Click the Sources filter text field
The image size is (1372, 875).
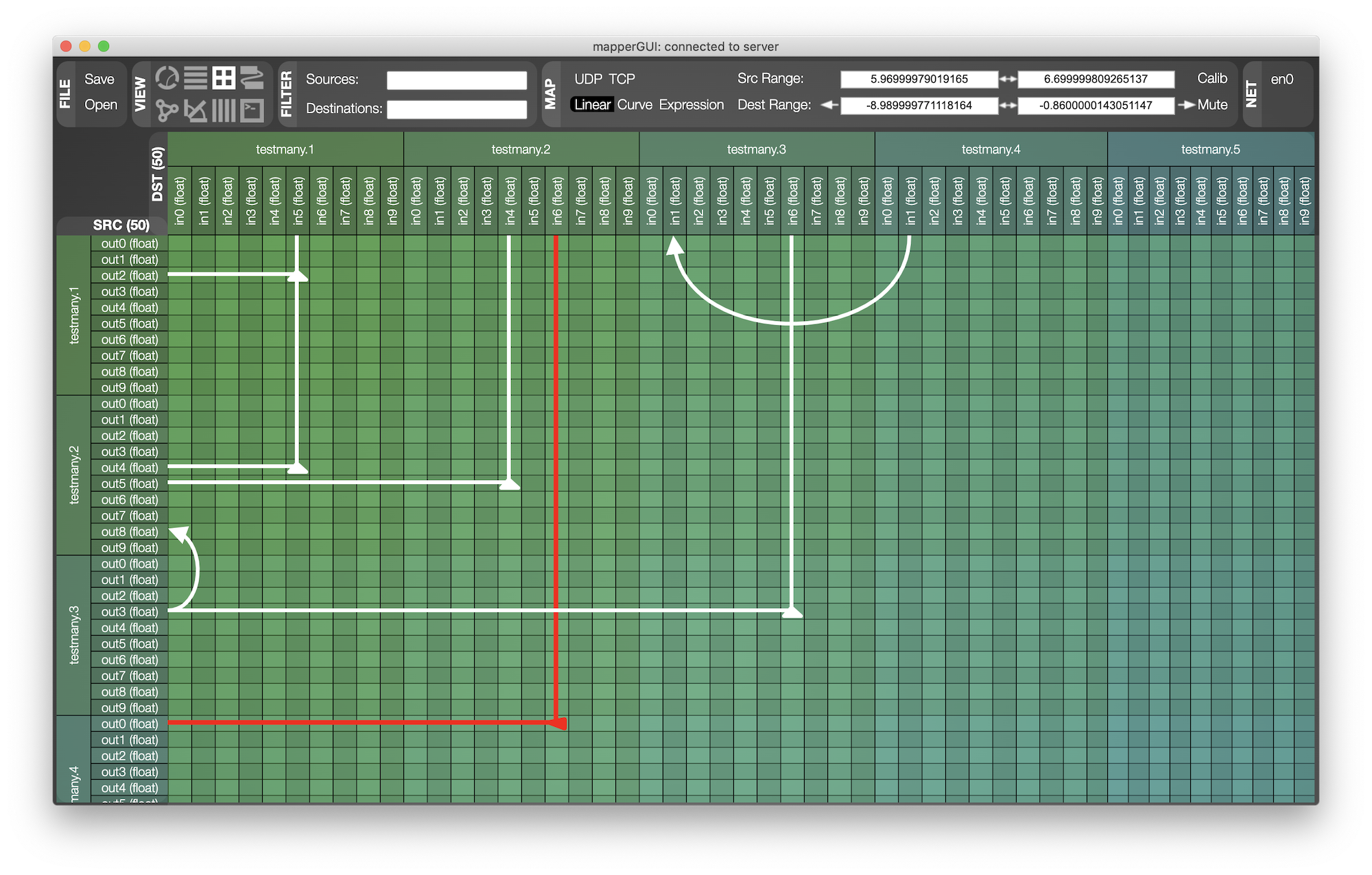pos(456,80)
